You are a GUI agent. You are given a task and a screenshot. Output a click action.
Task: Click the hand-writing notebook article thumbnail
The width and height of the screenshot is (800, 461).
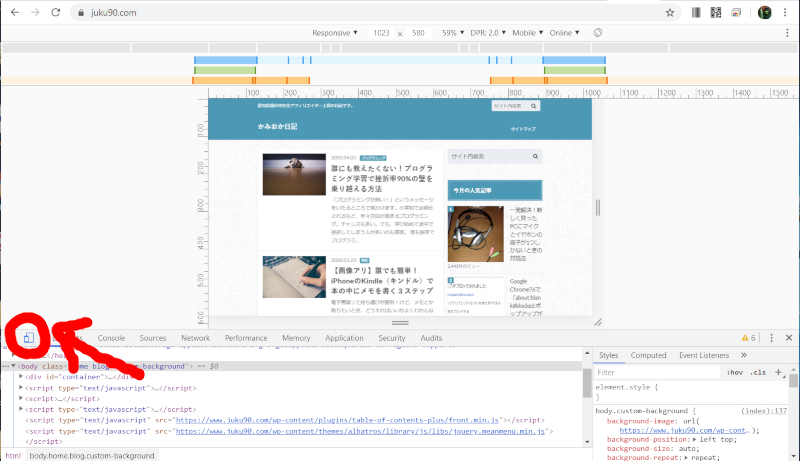pyautogui.click(x=294, y=277)
